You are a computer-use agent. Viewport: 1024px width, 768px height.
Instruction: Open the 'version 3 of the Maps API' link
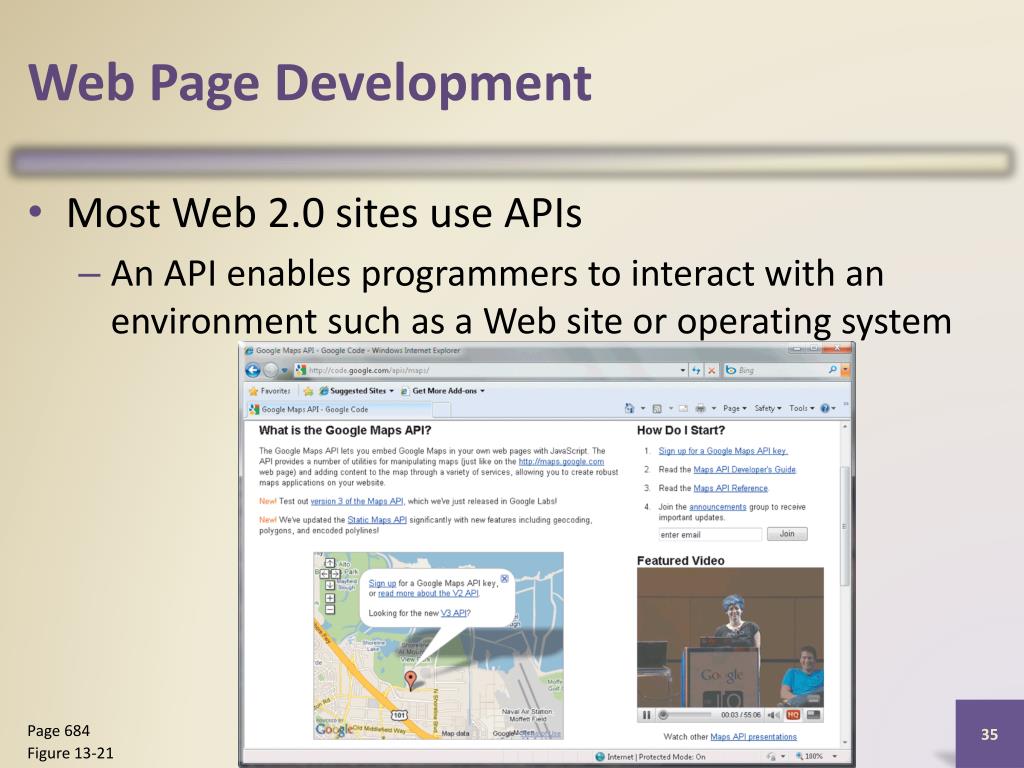pos(357,502)
